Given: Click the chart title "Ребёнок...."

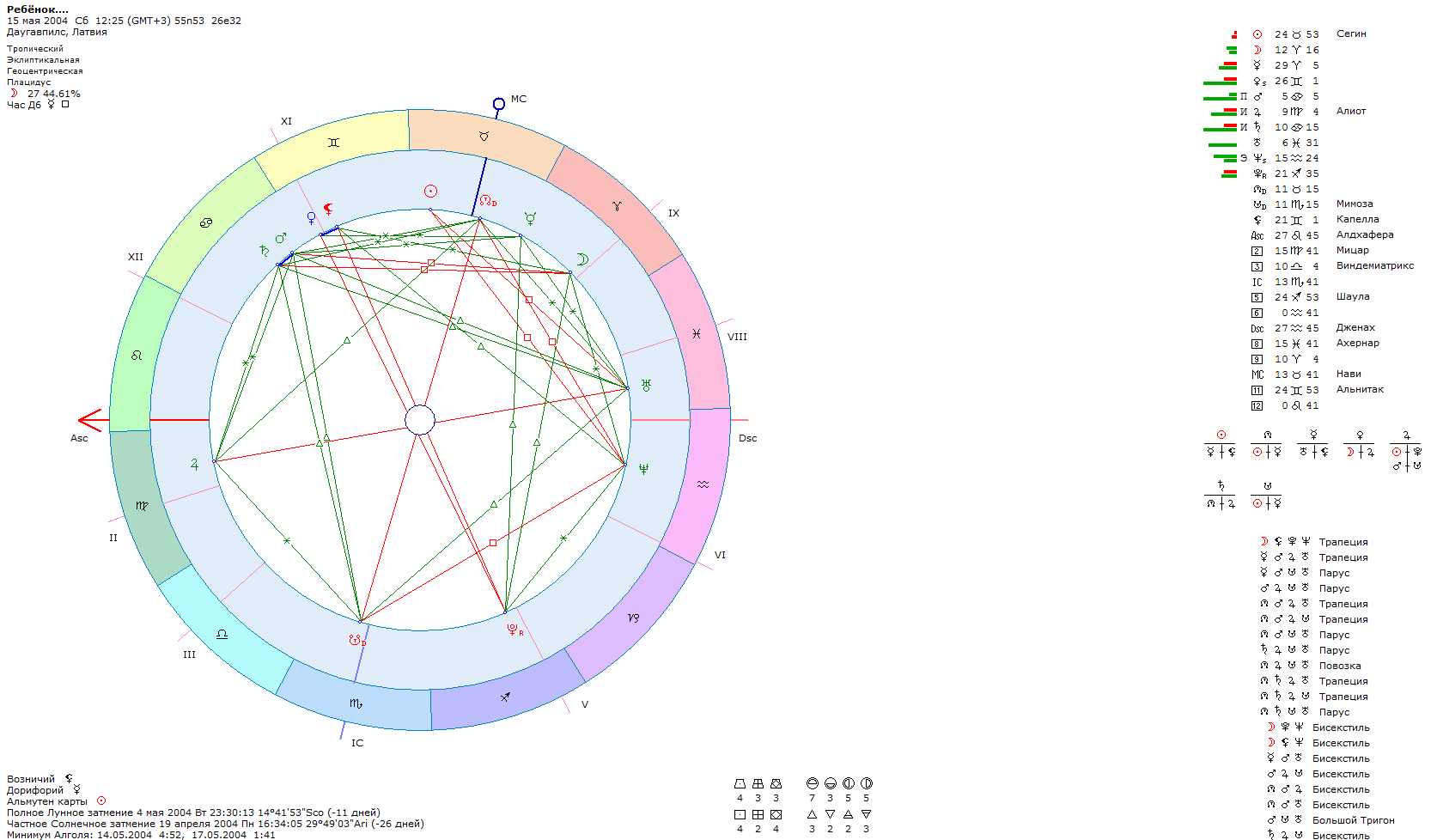Looking at the screenshot, I should (38, 9).
